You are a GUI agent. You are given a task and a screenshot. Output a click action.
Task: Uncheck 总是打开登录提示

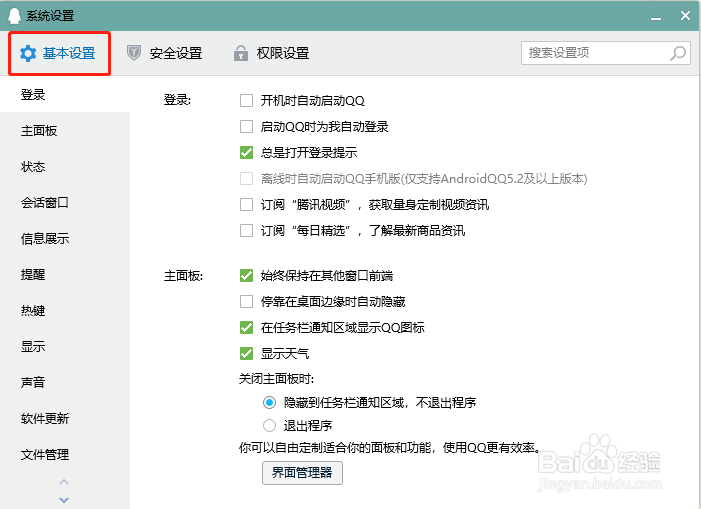pos(246,152)
